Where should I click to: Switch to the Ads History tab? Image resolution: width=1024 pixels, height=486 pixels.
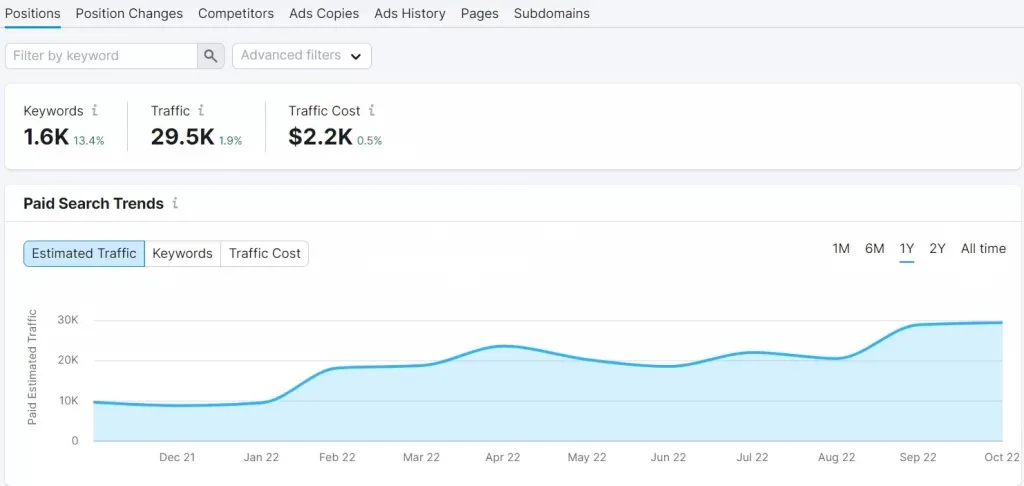click(410, 13)
